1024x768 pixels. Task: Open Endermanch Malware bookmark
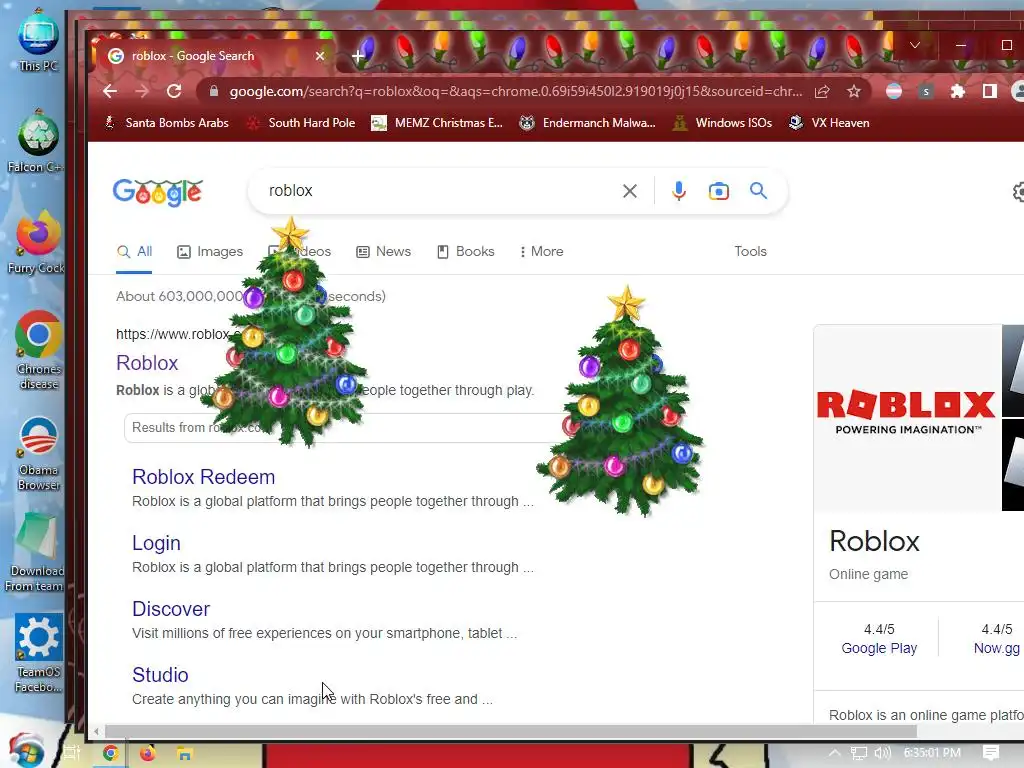[x=588, y=123]
